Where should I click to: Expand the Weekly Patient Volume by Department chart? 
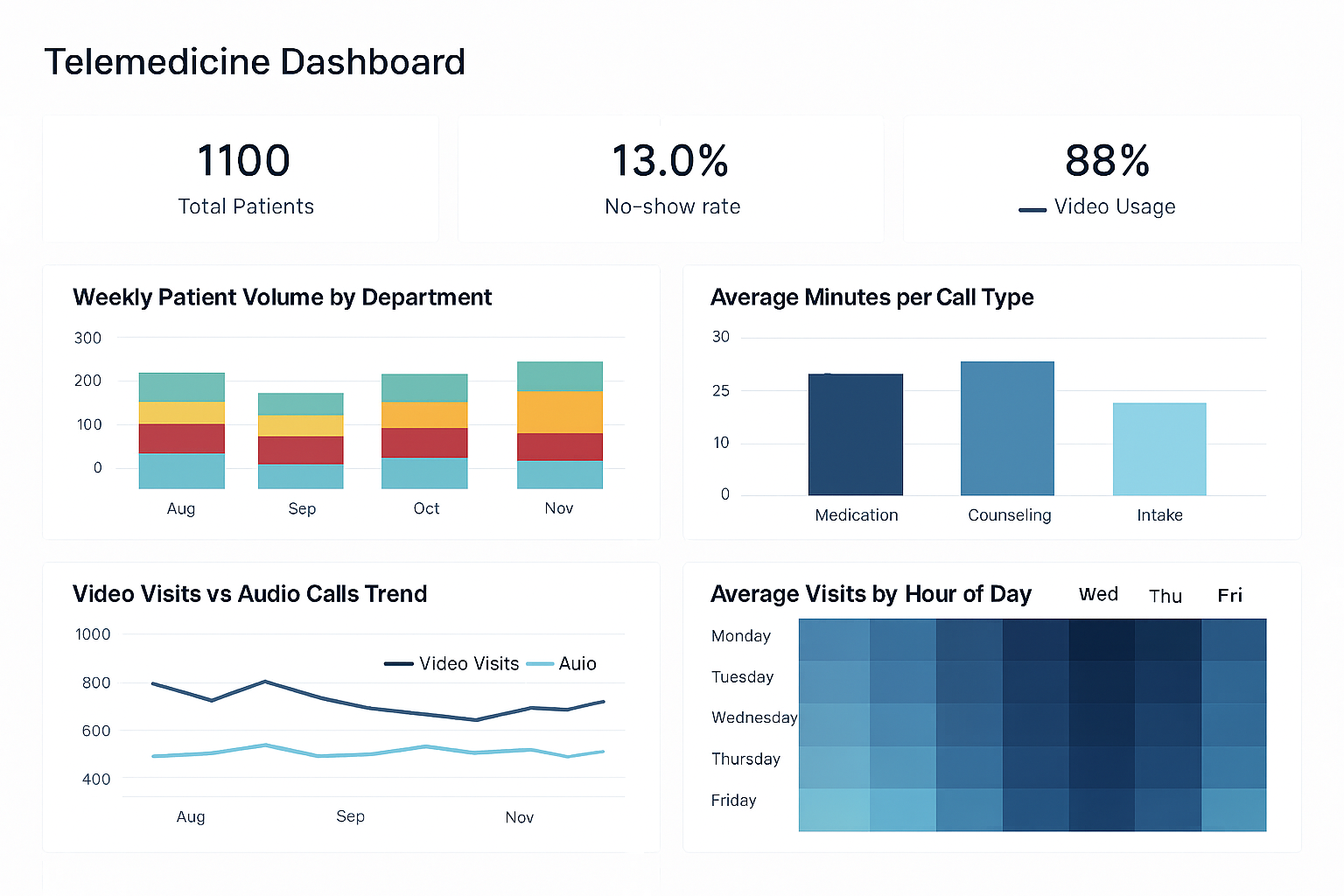tap(282, 297)
